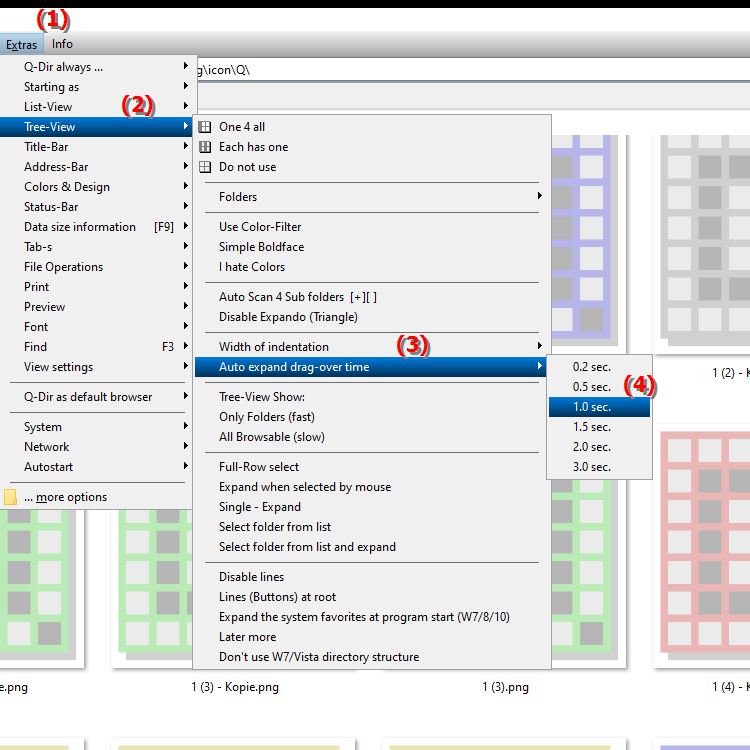Screen dimensions: 750x750
Task: Toggle Use Color-Filter option
Action: (x=372, y=227)
